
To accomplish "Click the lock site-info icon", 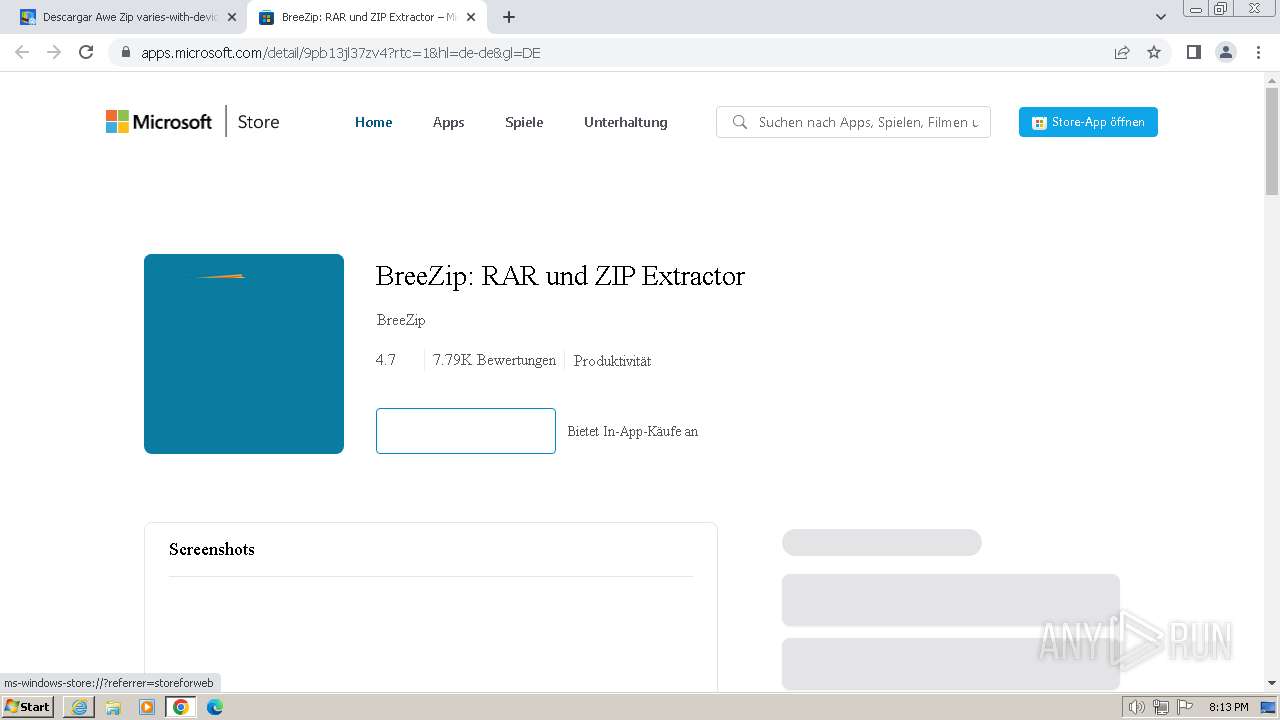I will coord(126,53).
